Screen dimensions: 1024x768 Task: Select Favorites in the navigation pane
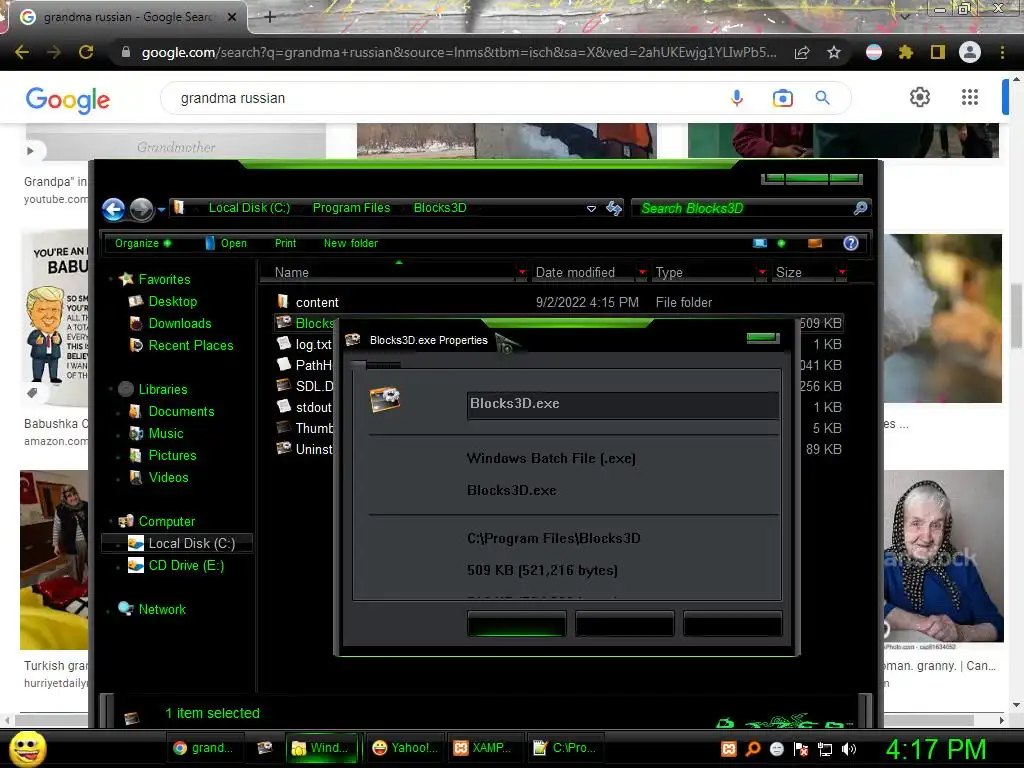(165, 279)
